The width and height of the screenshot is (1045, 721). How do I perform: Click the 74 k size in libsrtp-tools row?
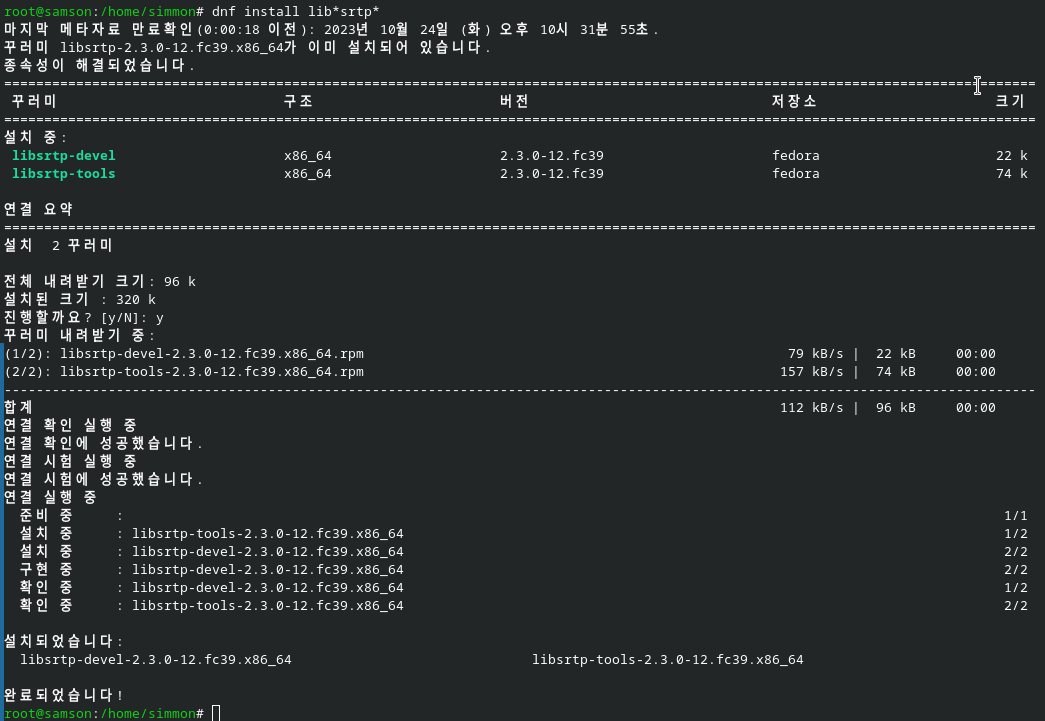[x=1012, y=173]
